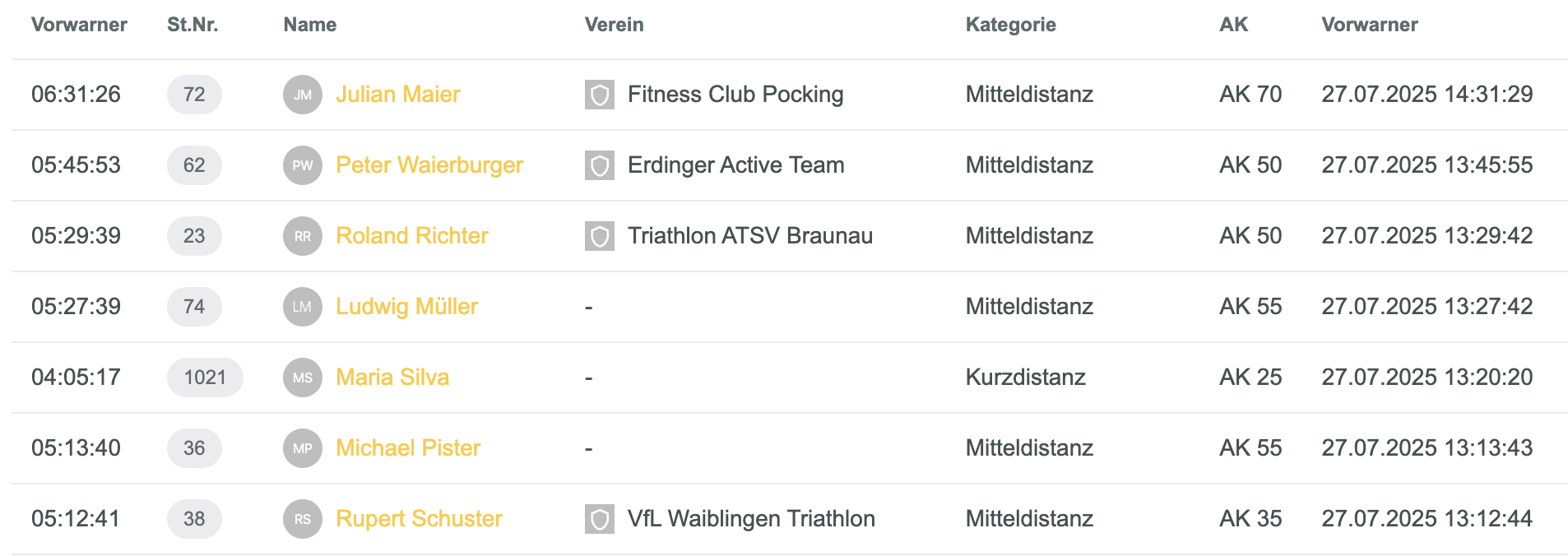
Task: Sort by the AK column header
Action: (x=1233, y=25)
